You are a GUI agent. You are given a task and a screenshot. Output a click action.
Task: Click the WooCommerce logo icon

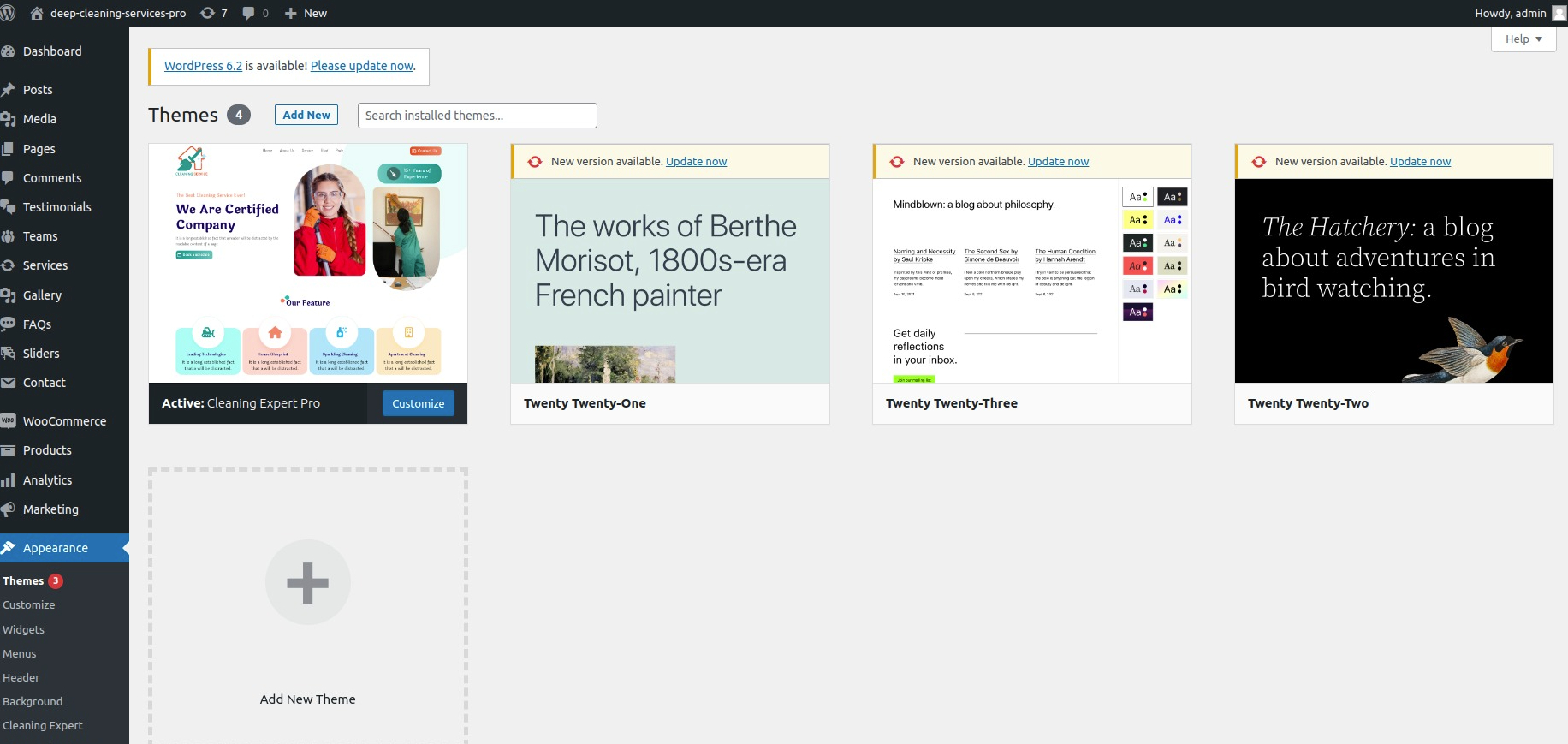pyautogui.click(x=8, y=421)
